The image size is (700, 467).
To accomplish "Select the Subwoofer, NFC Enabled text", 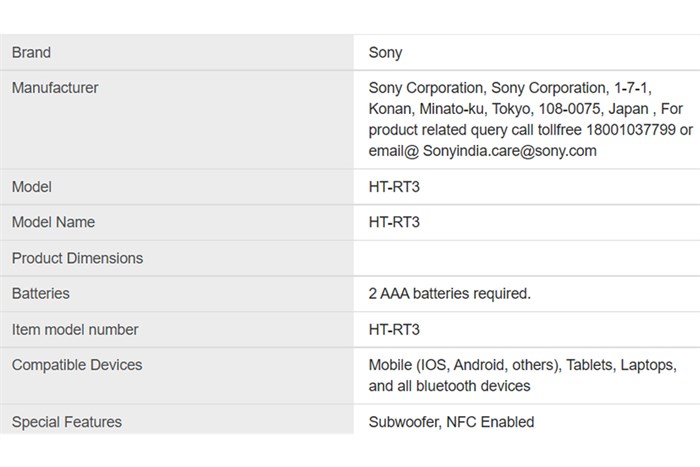I will click(x=451, y=422).
